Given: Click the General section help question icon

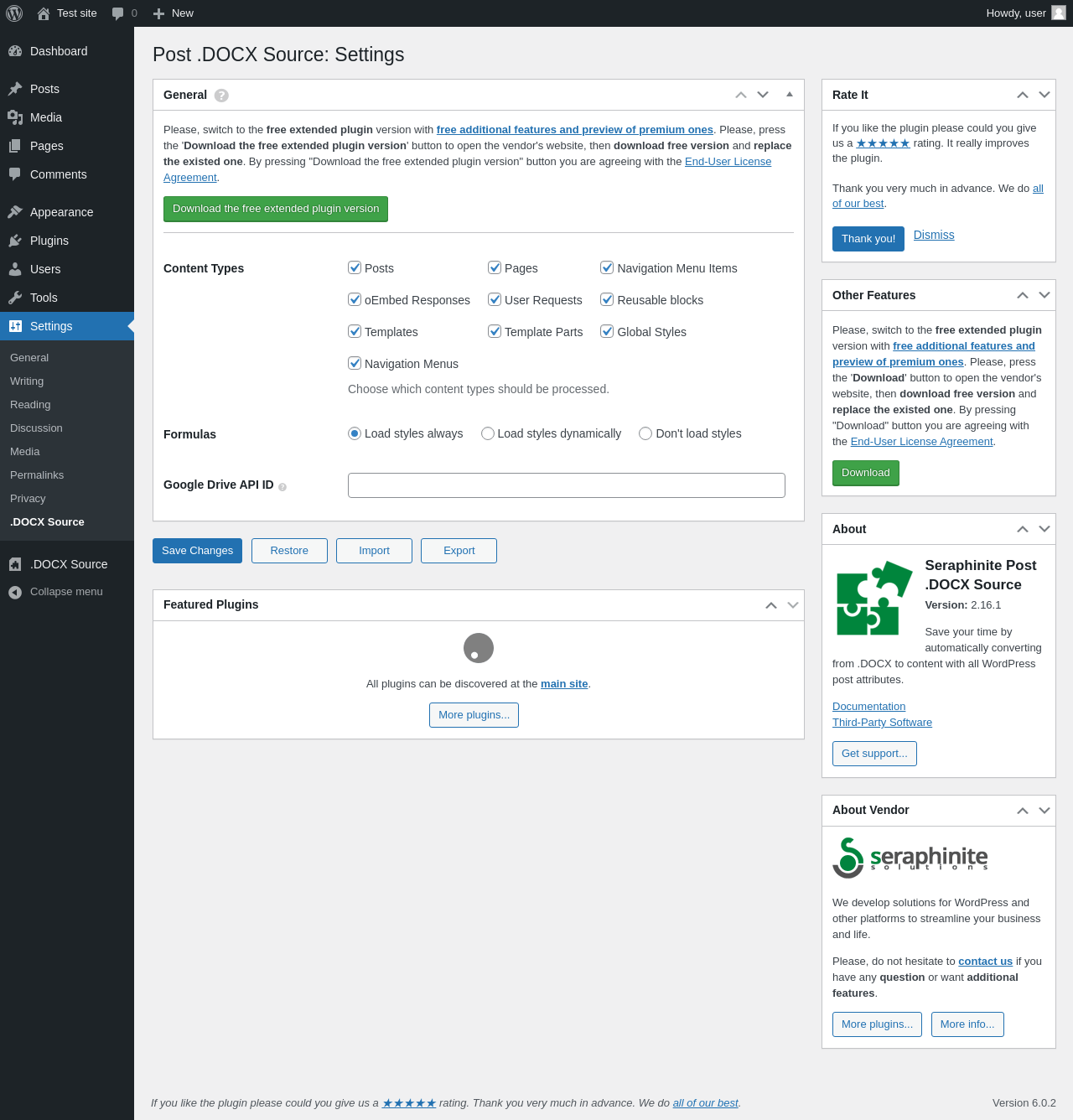Looking at the screenshot, I should tap(221, 96).
